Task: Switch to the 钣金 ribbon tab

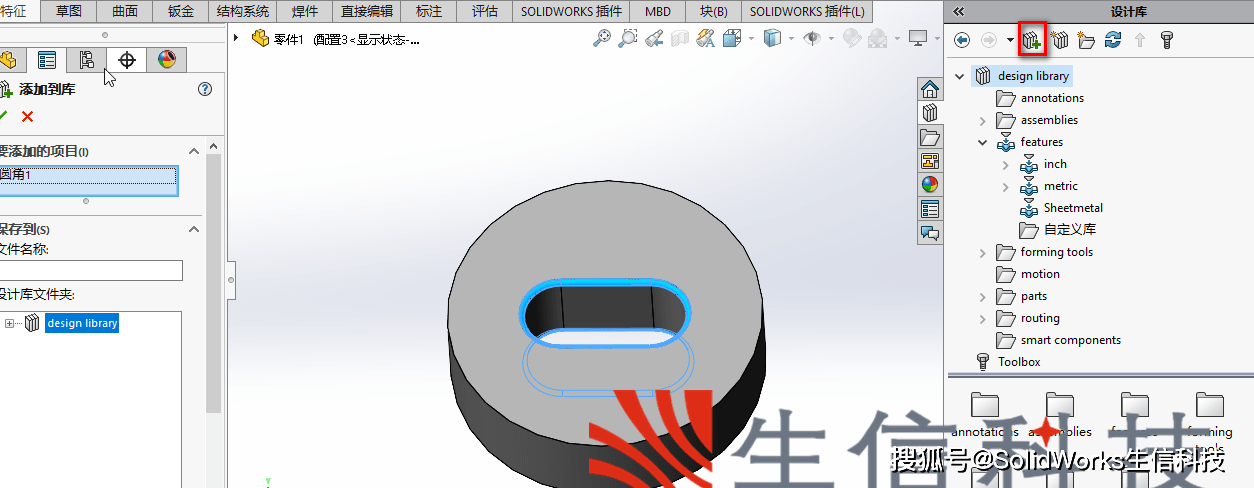Action: (181, 12)
